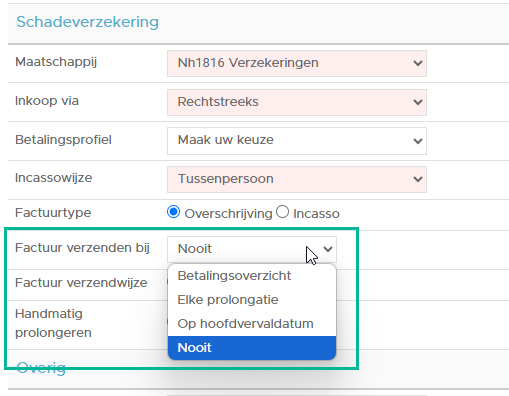509x396 pixels.
Task: Expand the Betalingsprofiel 'Maak uw keuze' dropdown
Action: pyautogui.click(x=297, y=141)
